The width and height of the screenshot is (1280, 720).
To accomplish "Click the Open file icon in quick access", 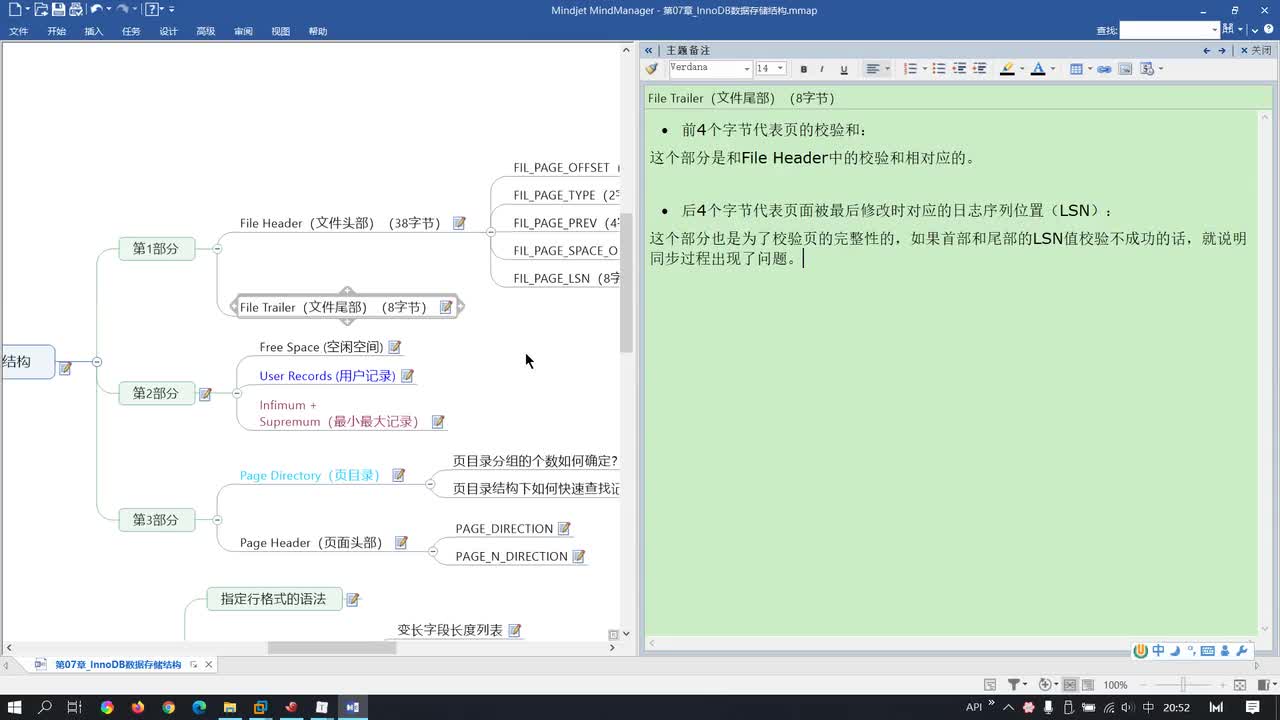I will (41, 10).
